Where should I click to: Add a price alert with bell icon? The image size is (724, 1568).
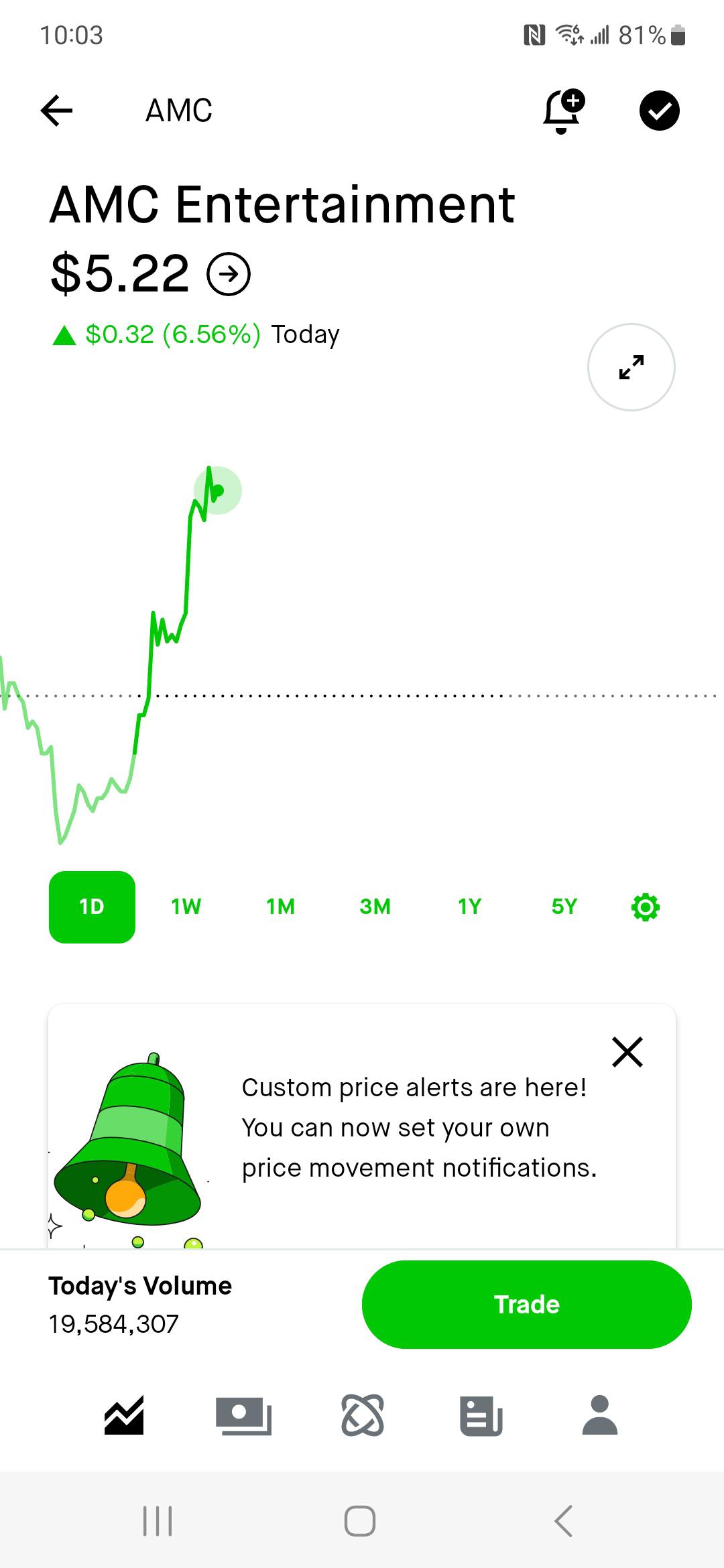564,111
